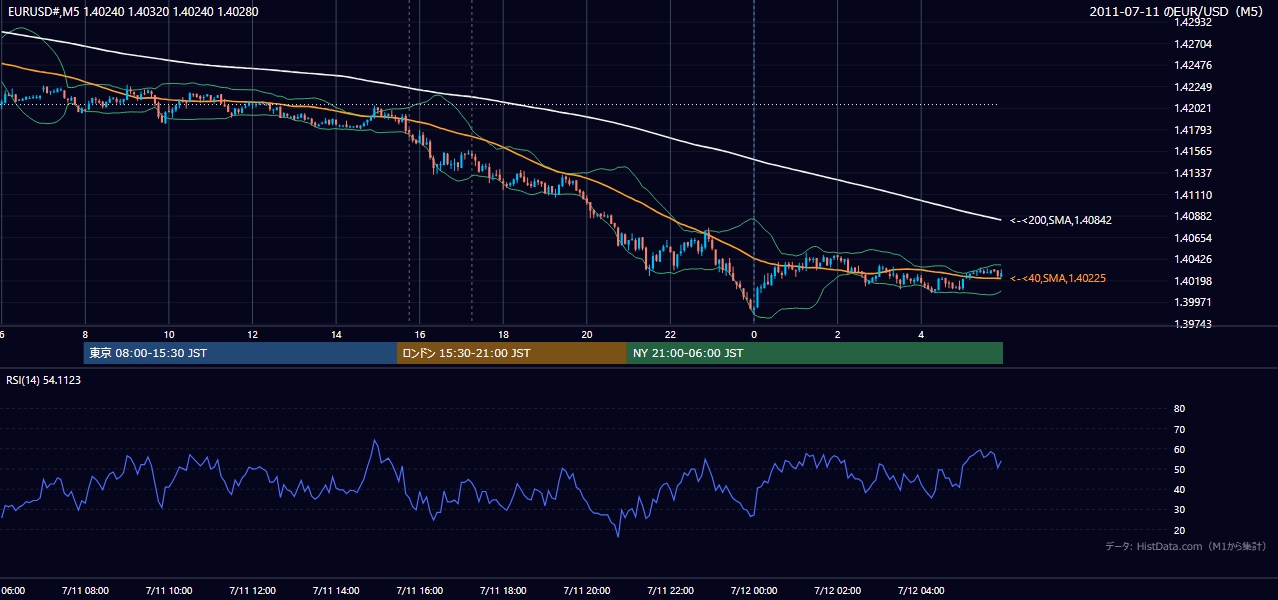Click hour label 16 under the price chart
This screenshot has height=600, width=1278.
pyautogui.click(x=420, y=335)
